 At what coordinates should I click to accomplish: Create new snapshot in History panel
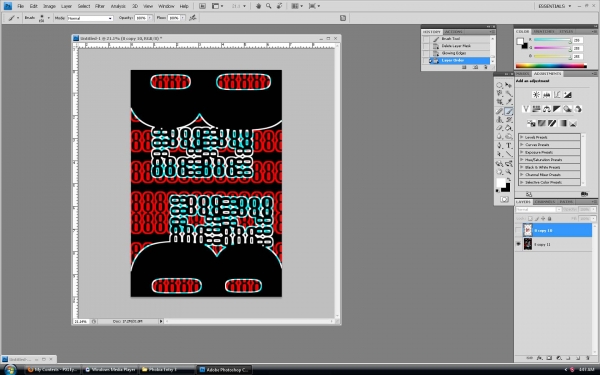click(x=475, y=67)
